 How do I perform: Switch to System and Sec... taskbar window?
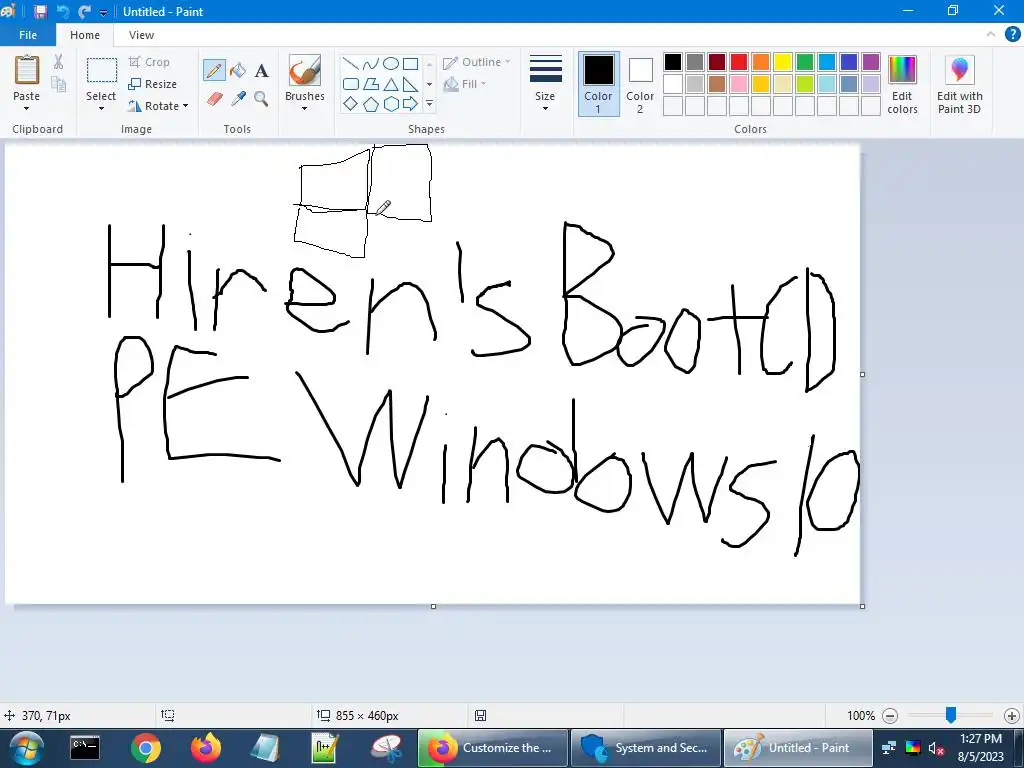tap(646, 748)
